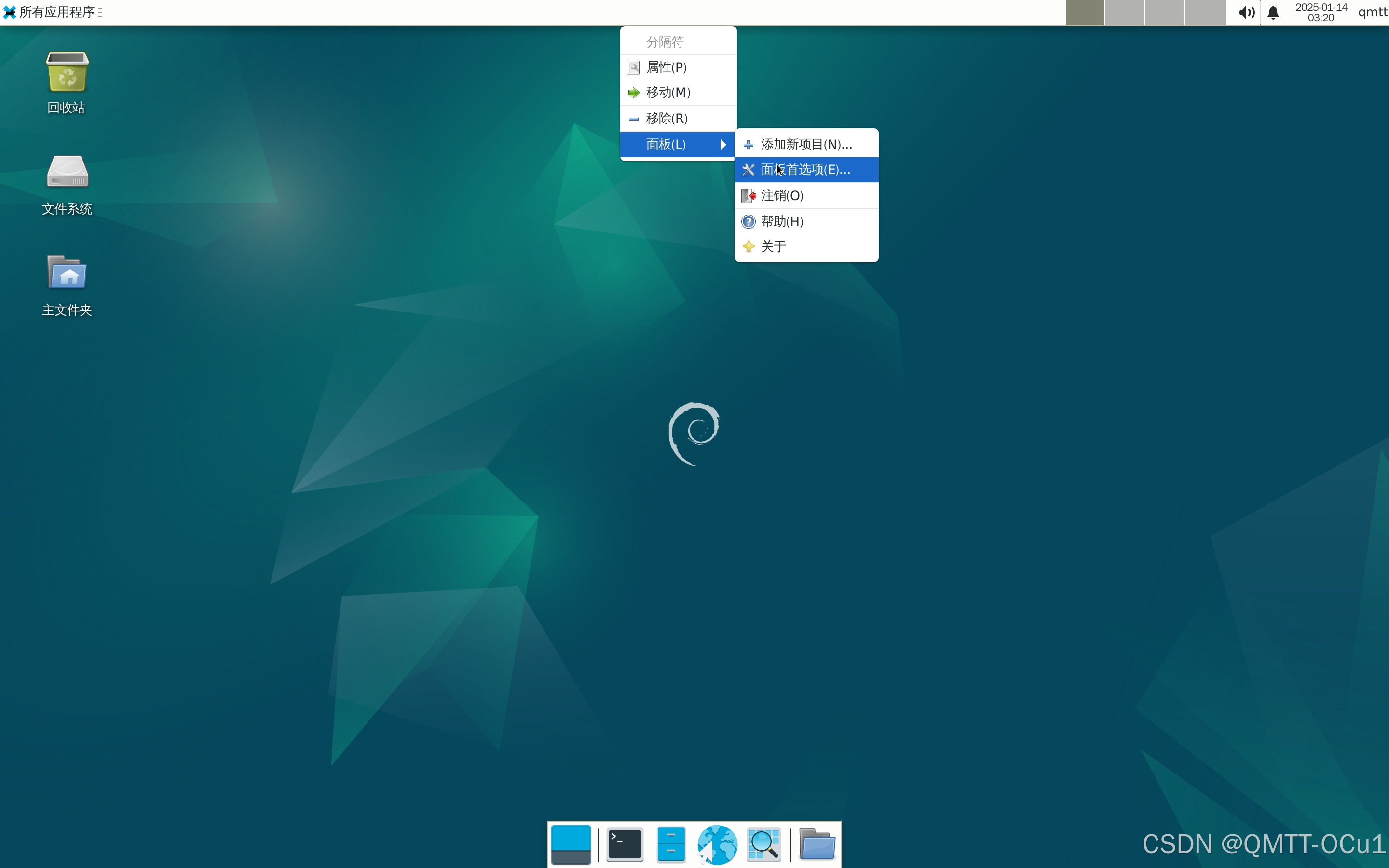Viewport: 1389px width, 868px height.
Task: Click Log Out (注销) menu entry
Action: 782,196
